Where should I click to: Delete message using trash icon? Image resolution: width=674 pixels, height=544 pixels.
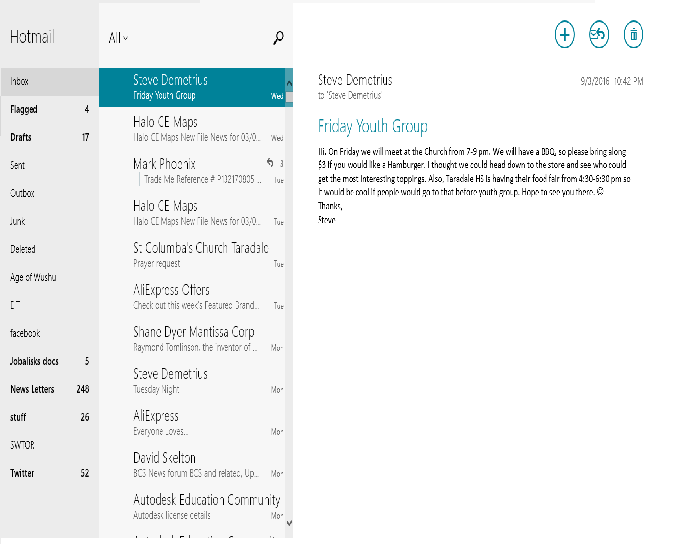click(633, 34)
